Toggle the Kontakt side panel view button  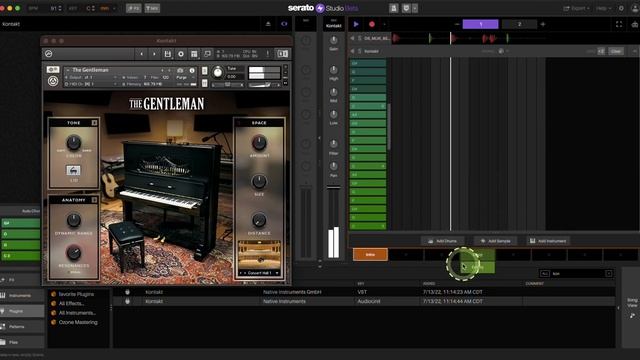click(282, 54)
